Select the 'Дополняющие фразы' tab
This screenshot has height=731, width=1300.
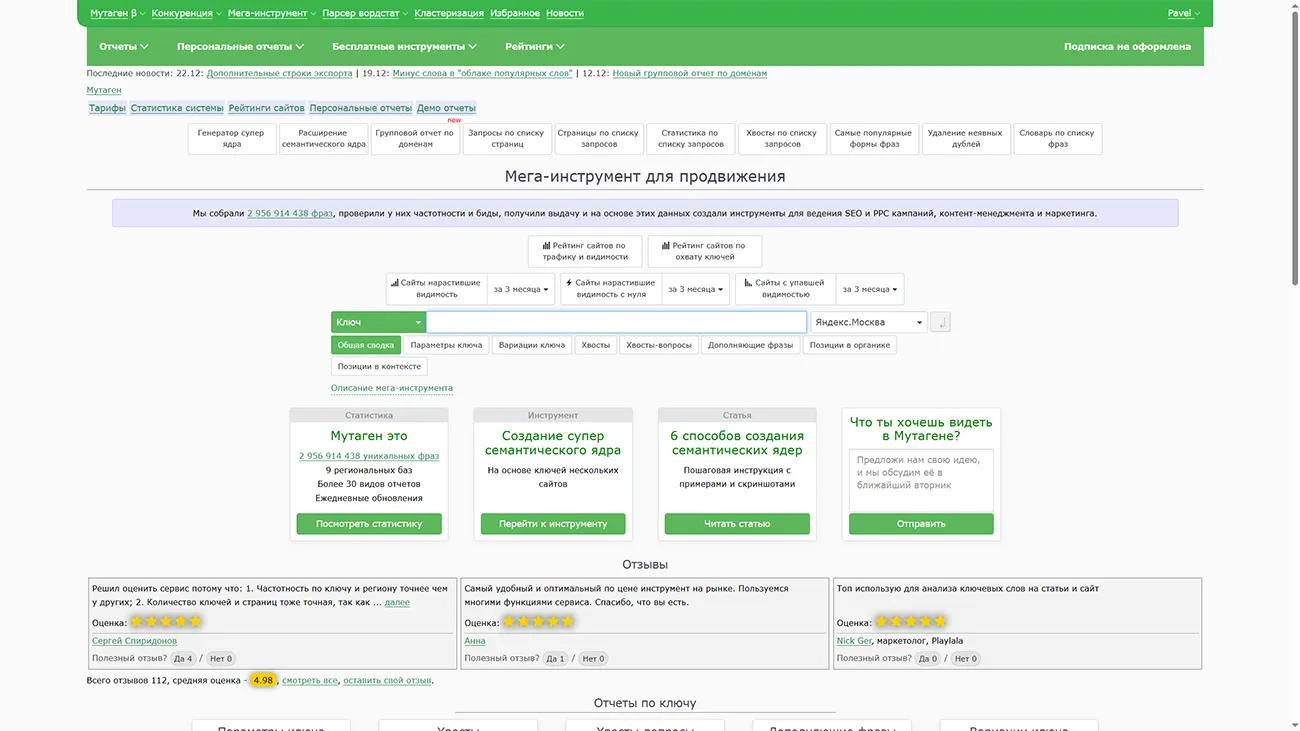pos(750,345)
